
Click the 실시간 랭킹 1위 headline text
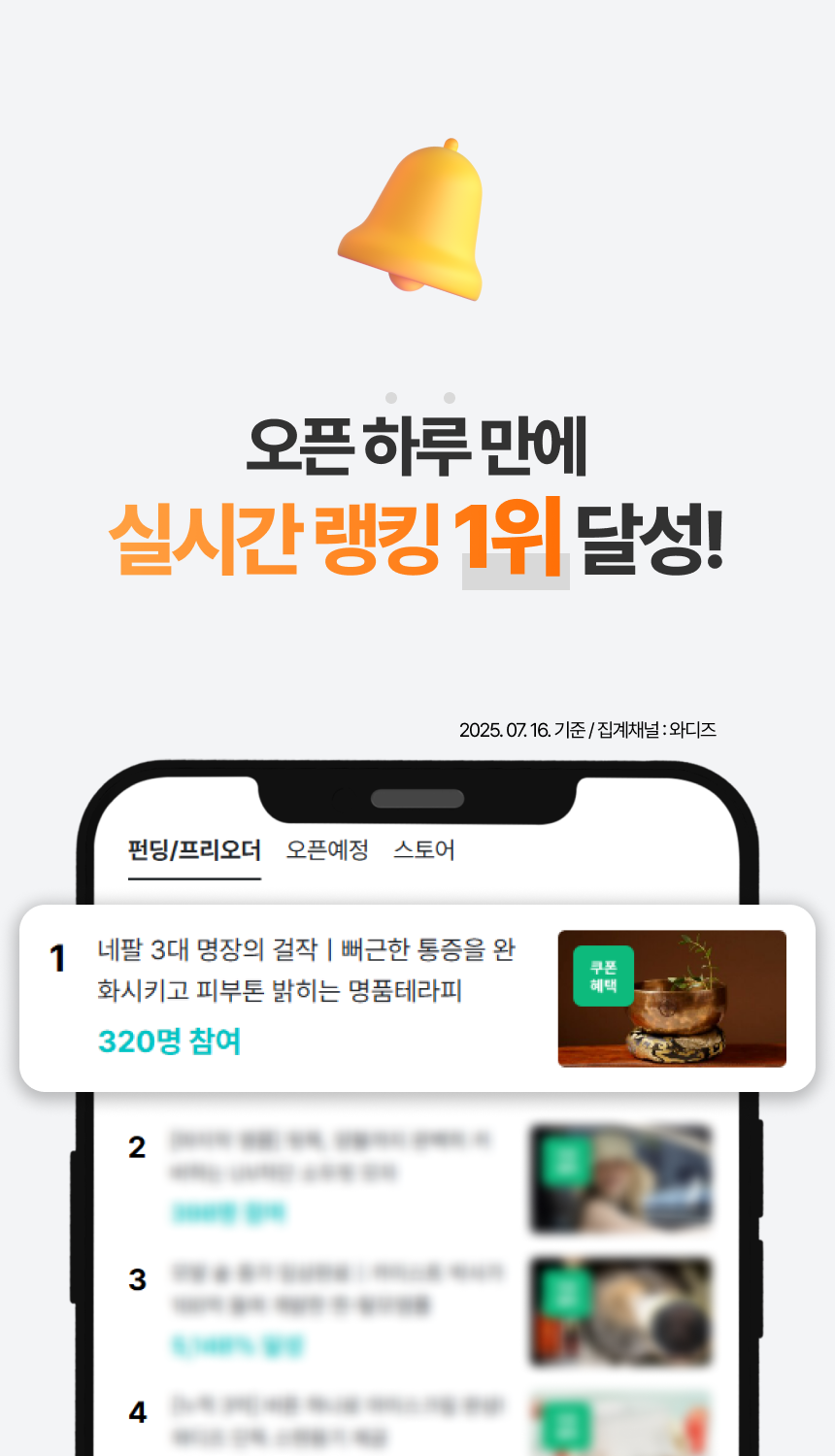click(336, 537)
